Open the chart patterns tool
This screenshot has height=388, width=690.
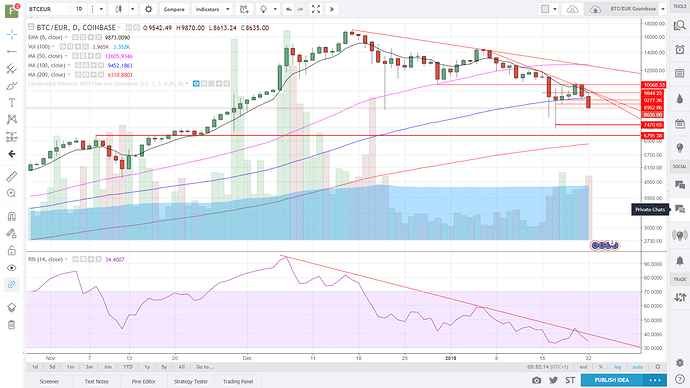click(12, 119)
